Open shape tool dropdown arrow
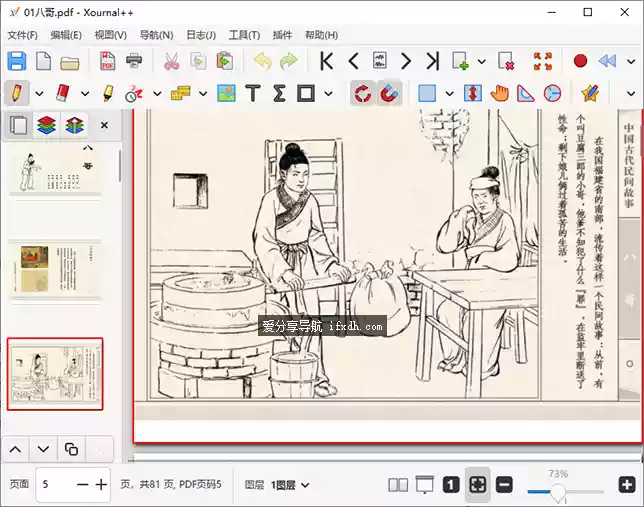Viewport: 644px width, 507px height. [328, 94]
